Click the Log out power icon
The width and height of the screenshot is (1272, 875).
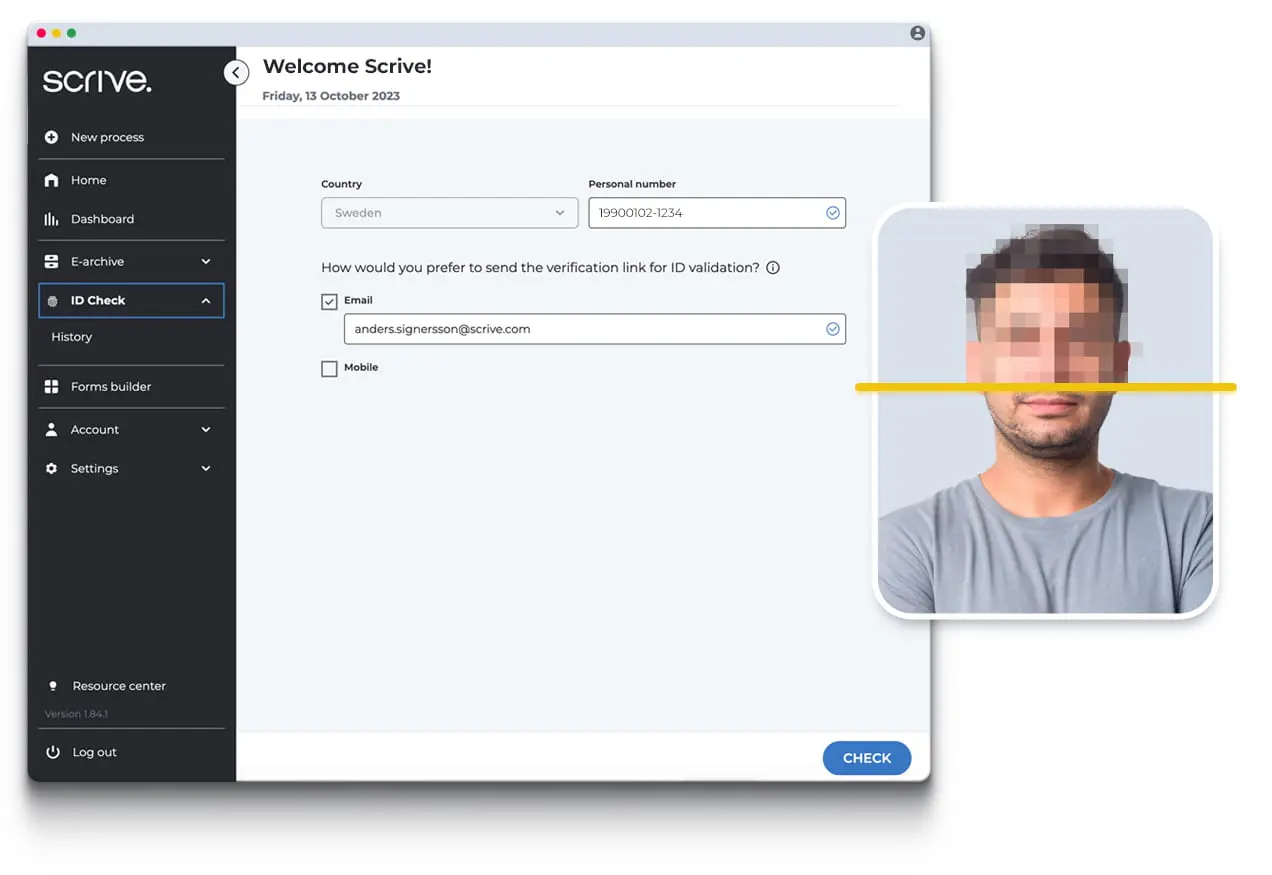(x=53, y=751)
